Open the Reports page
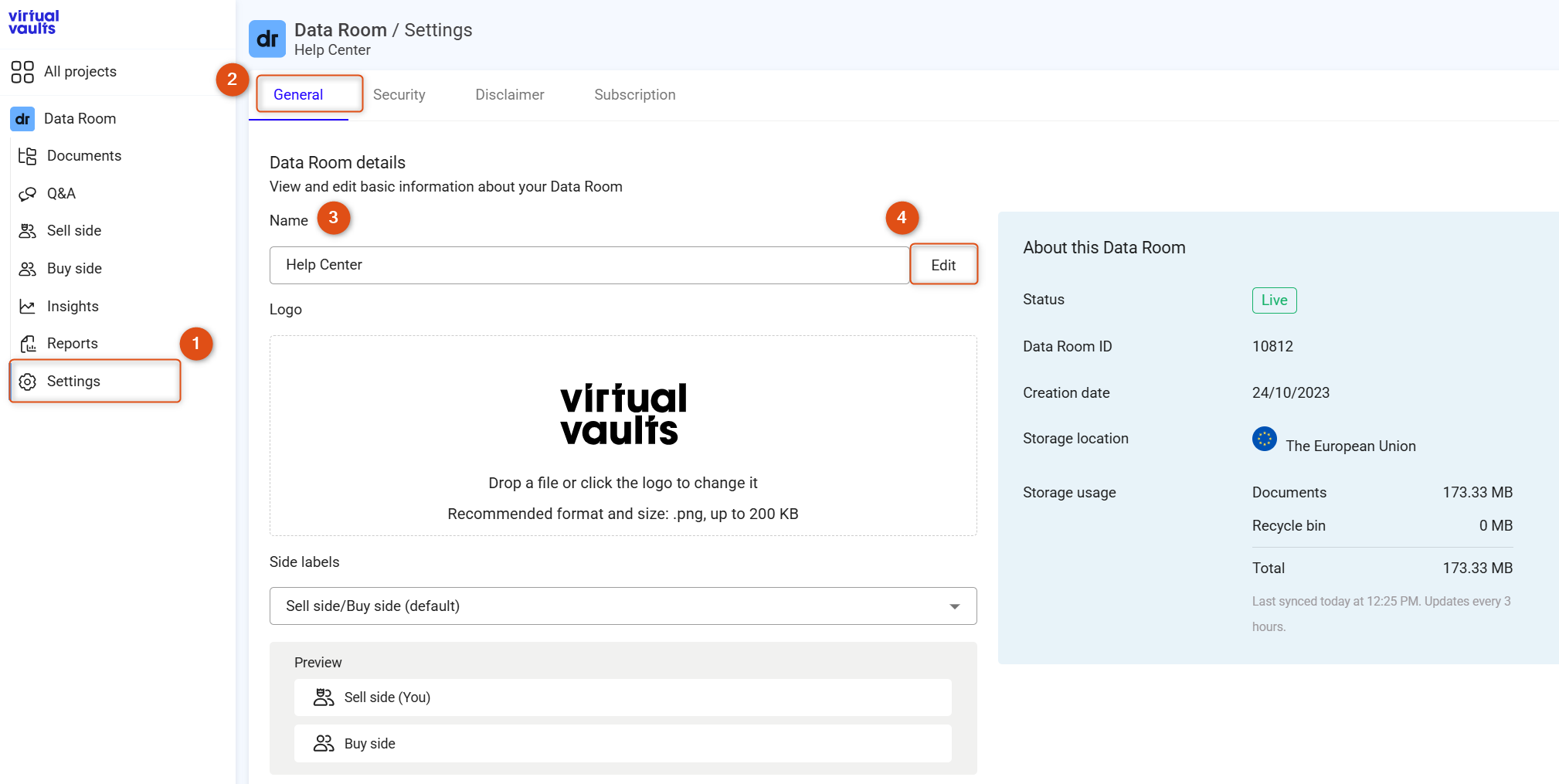The width and height of the screenshot is (1559, 784). pos(73,344)
